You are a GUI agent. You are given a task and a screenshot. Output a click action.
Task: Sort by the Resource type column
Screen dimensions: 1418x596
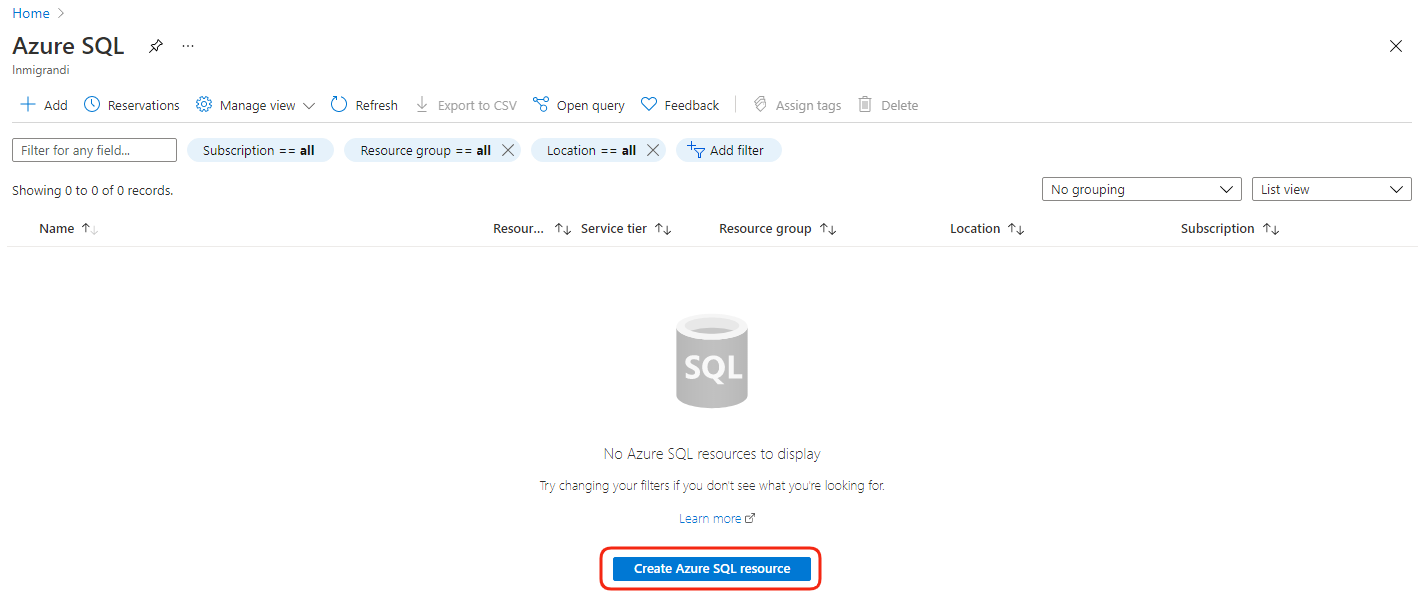click(532, 229)
